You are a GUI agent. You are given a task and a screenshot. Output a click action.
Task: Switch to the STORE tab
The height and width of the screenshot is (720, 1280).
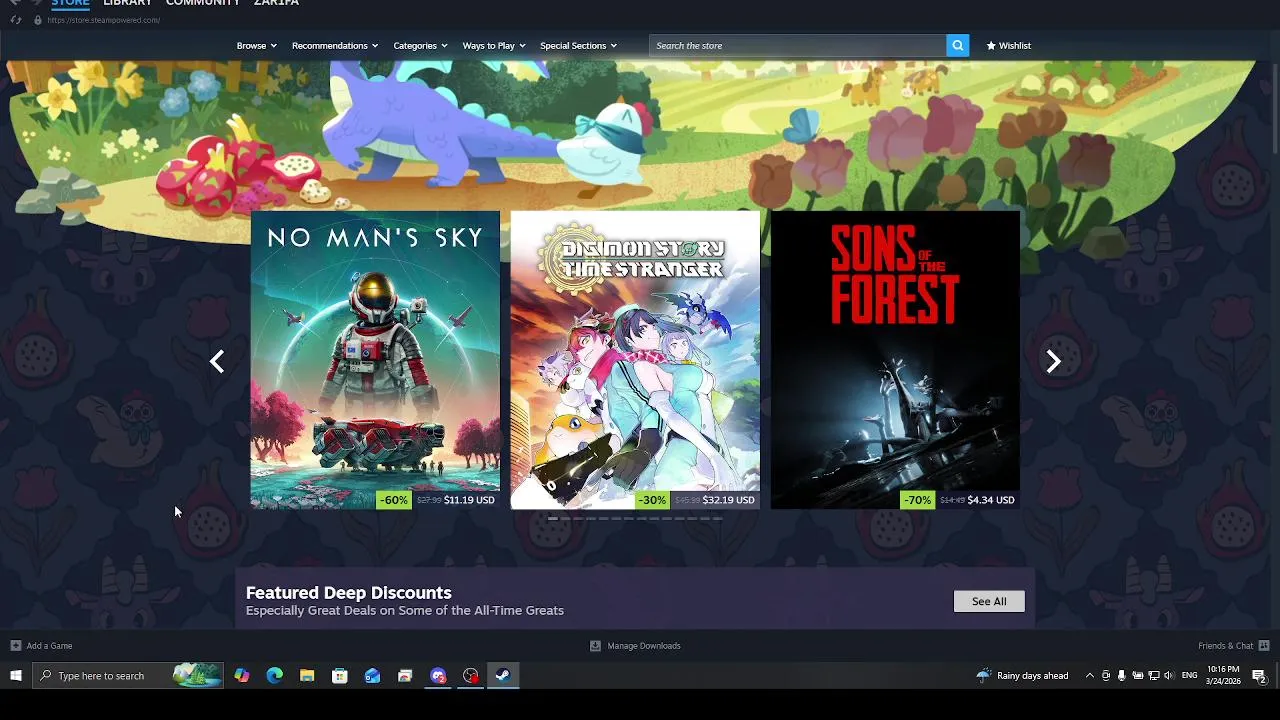pyautogui.click(x=70, y=3)
